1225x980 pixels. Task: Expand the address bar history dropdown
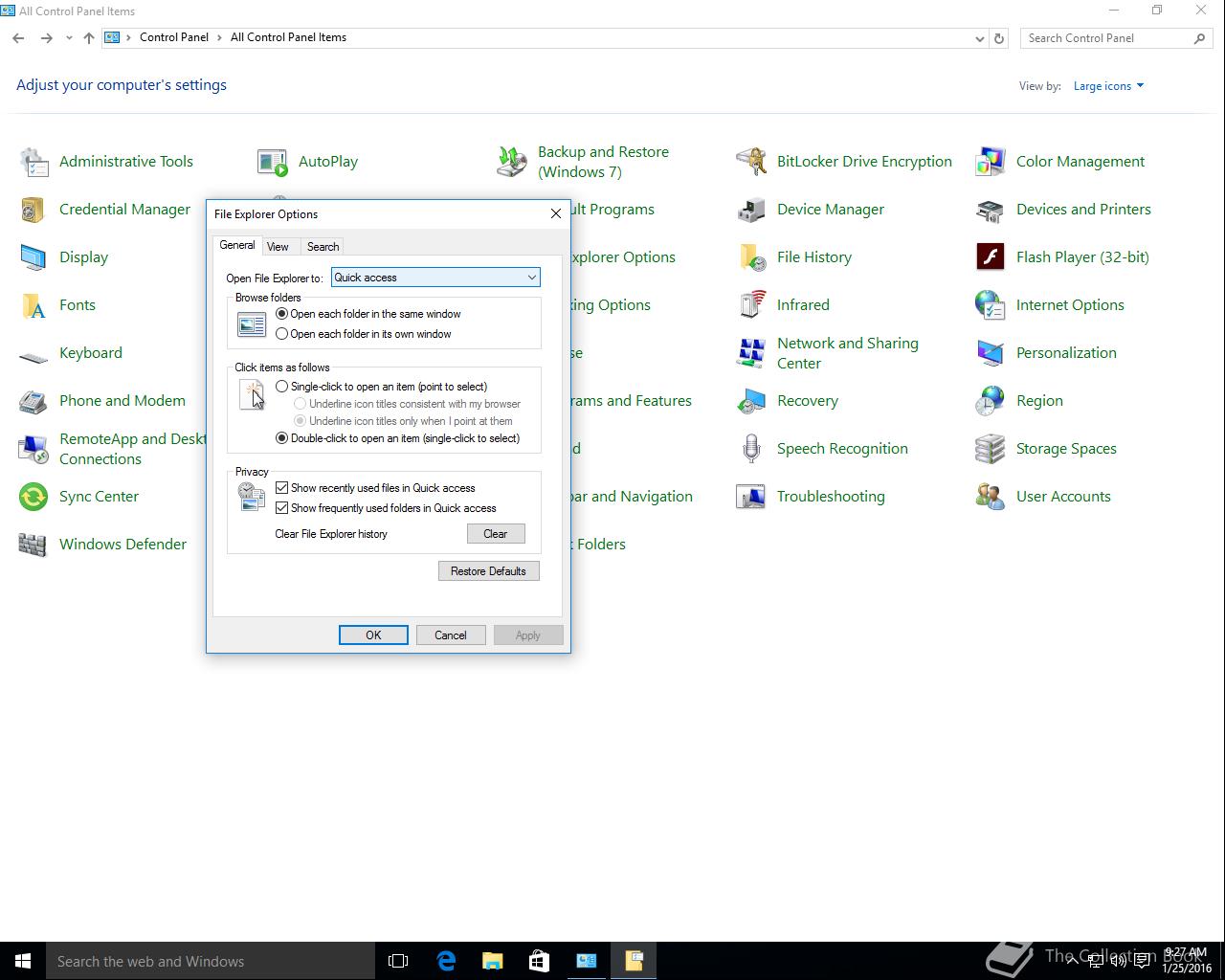pyautogui.click(x=979, y=38)
